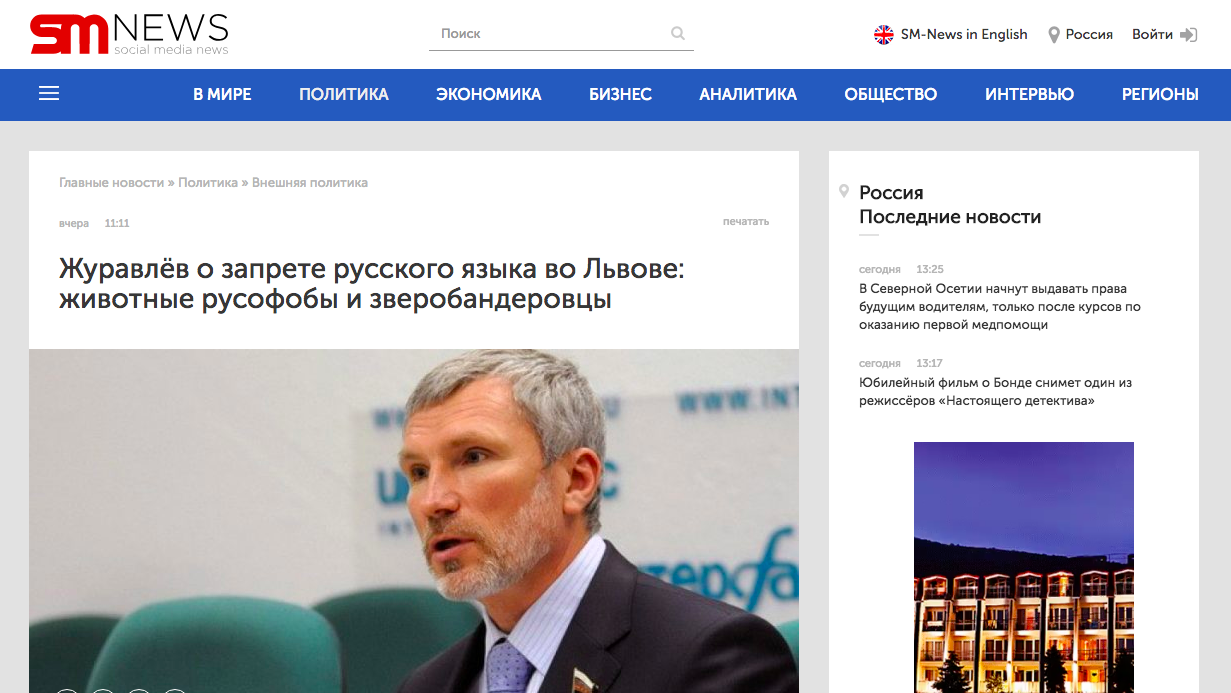Go to the ЭКОНОМИКА section
Viewport: 1231px width, 693px height.
[x=489, y=94]
